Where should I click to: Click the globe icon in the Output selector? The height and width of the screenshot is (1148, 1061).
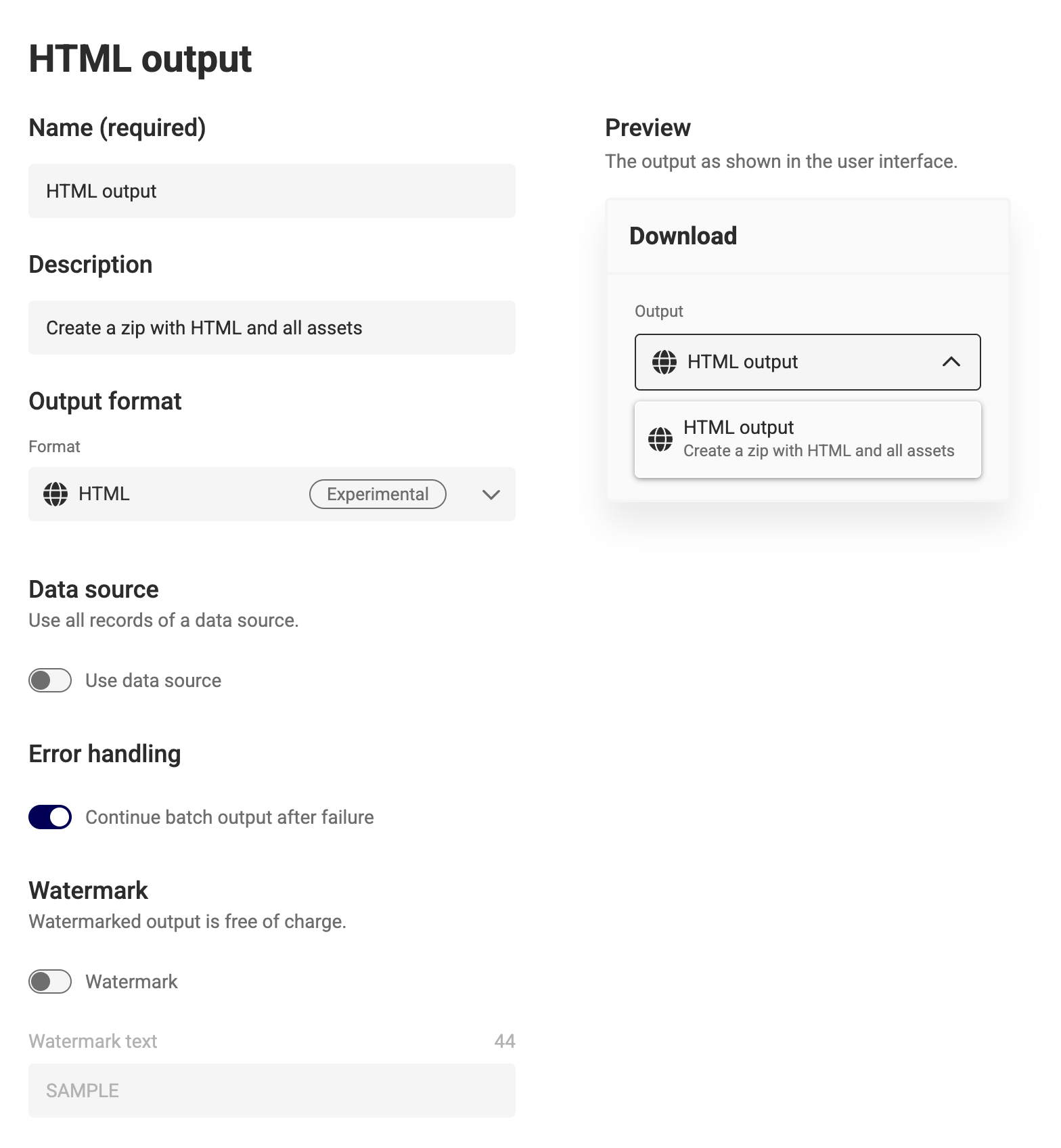tap(664, 362)
